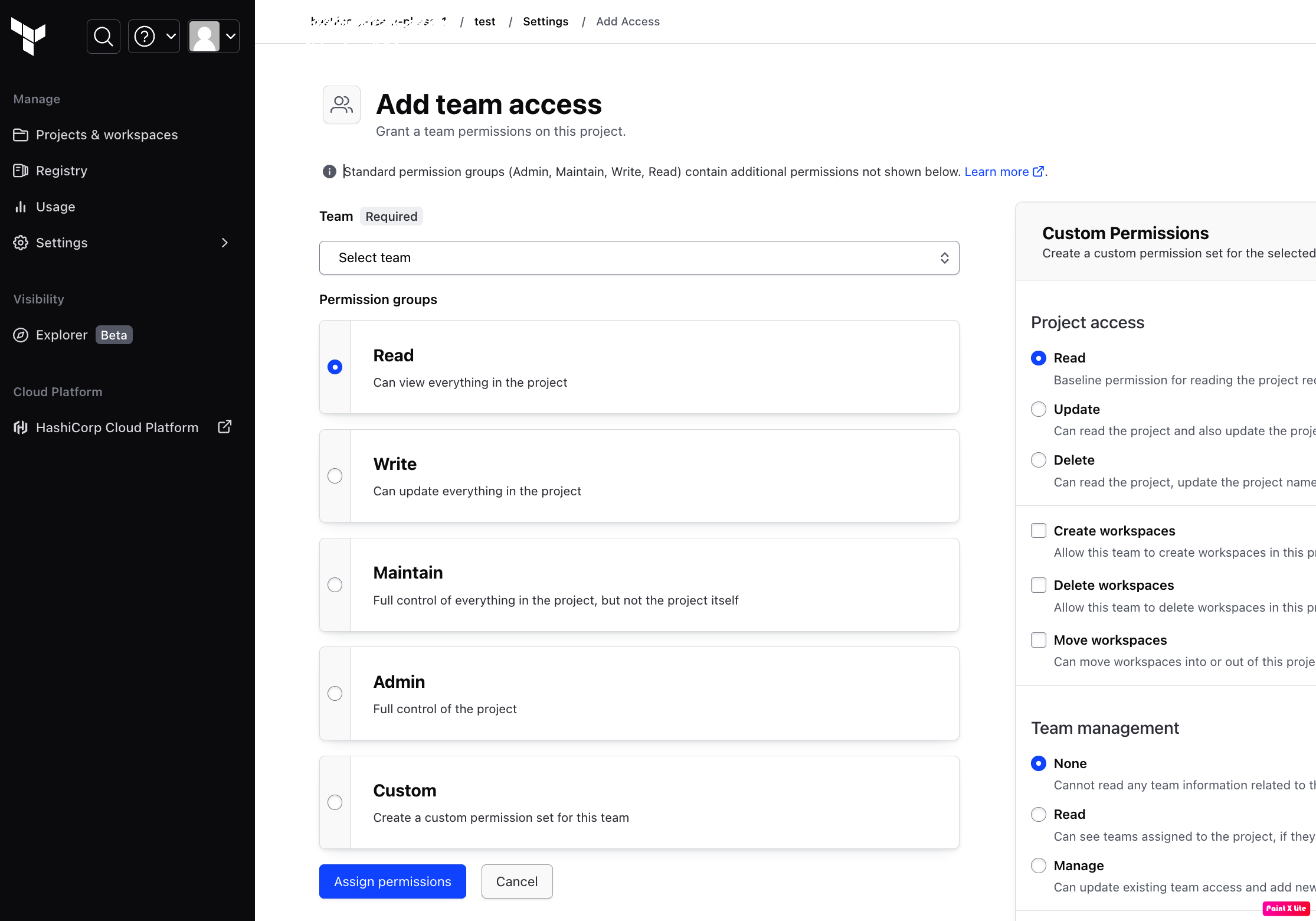Click the Usage bar chart icon
This screenshot has width=1316, height=921.
pyautogui.click(x=21, y=207)
